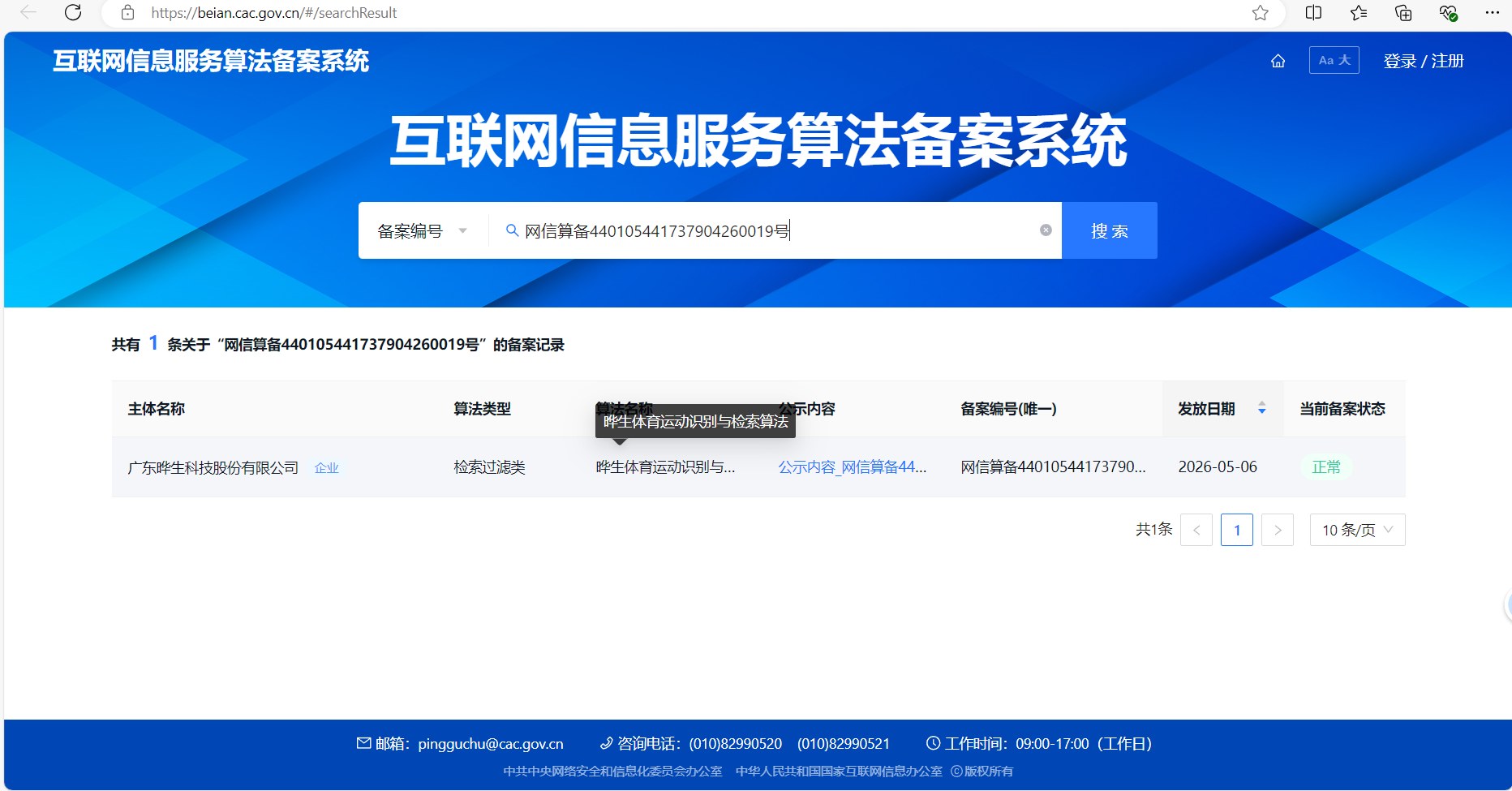
Task: Reload the page with refresh icon
Action: [x=73, y=12]
